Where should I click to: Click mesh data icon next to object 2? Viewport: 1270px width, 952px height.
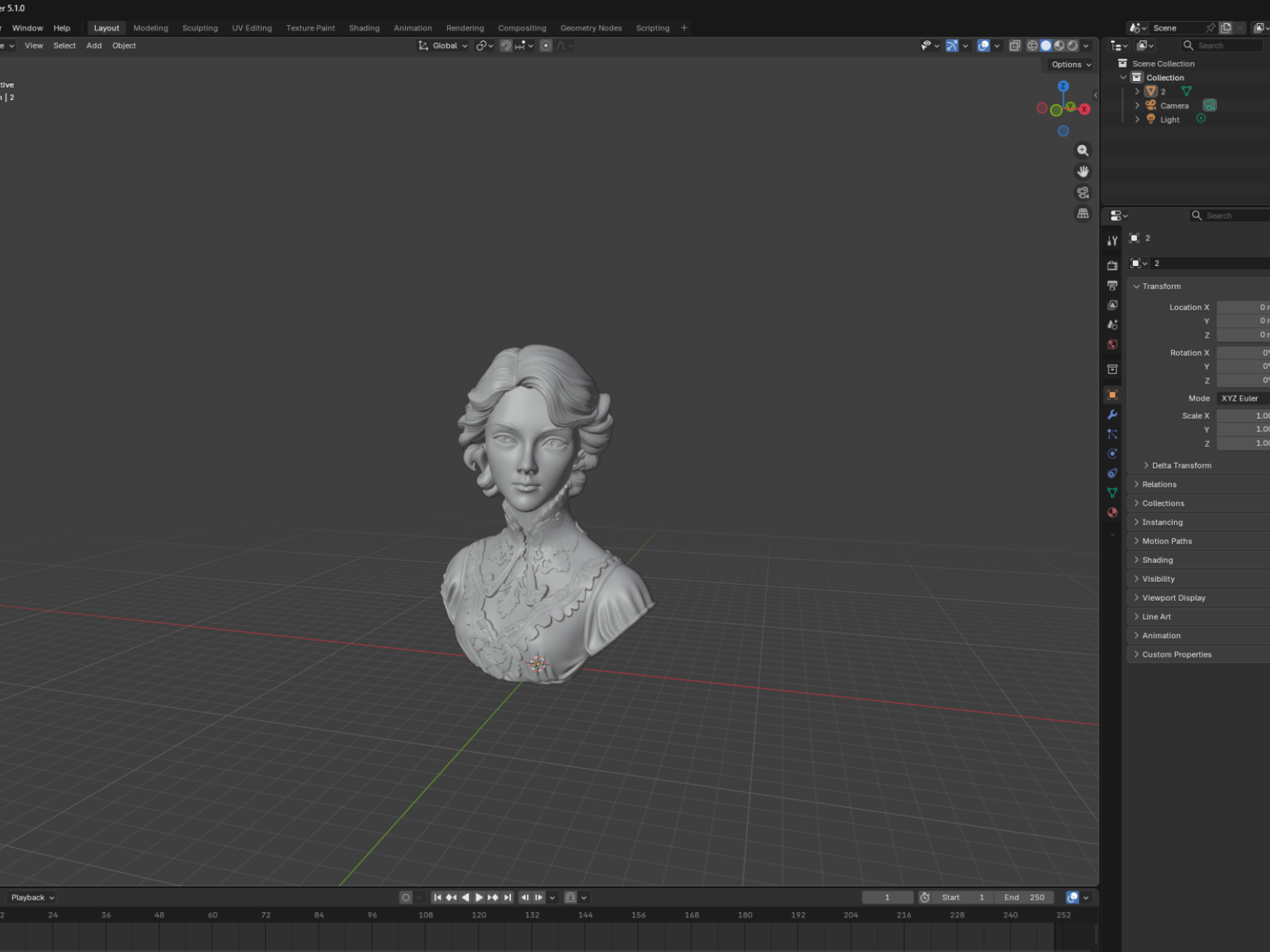click(x=1186, y=91)
